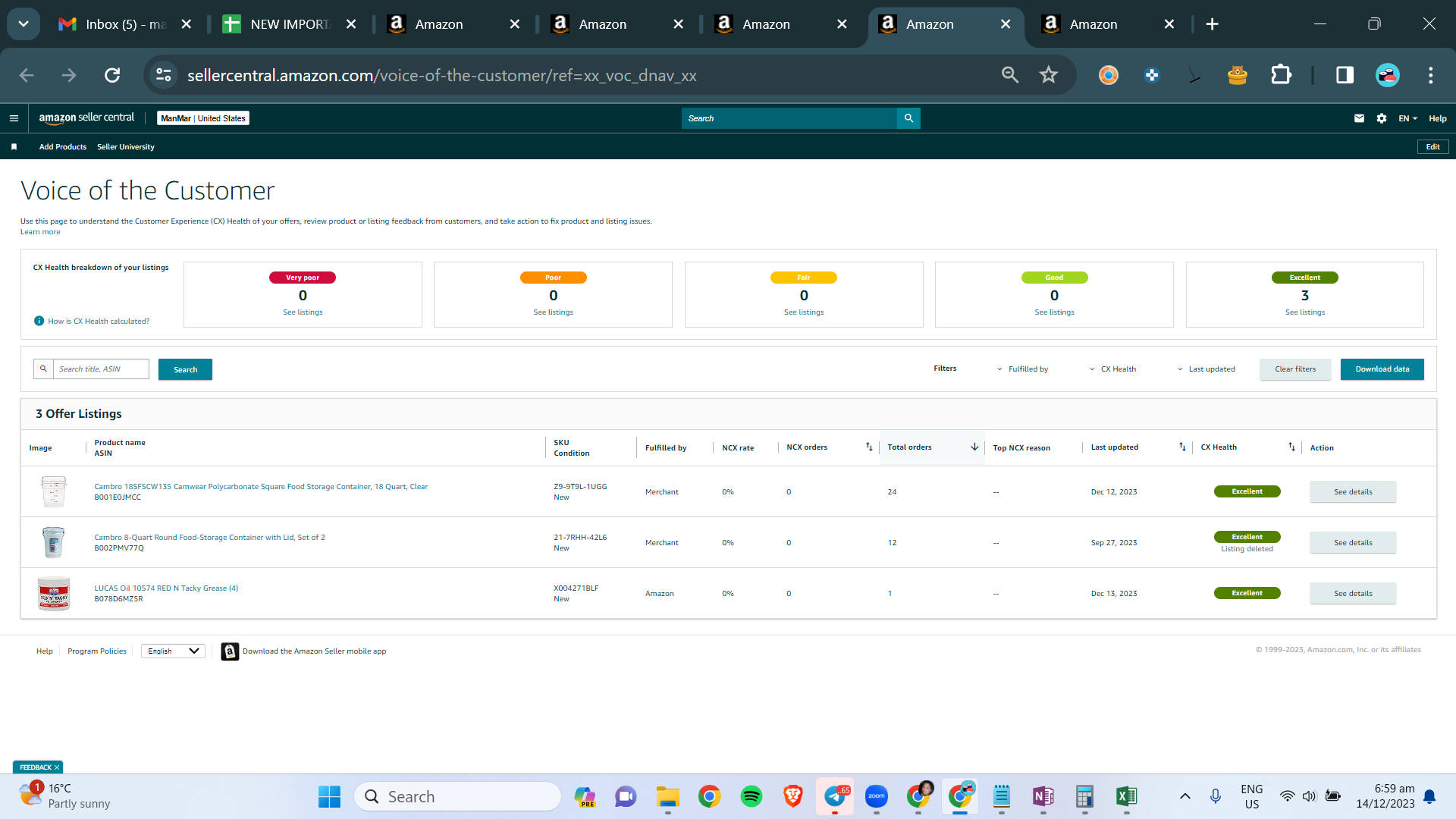
Task: Toggle the browser side panel icon
Action: pyautogui.click(x=1345, y=75)
